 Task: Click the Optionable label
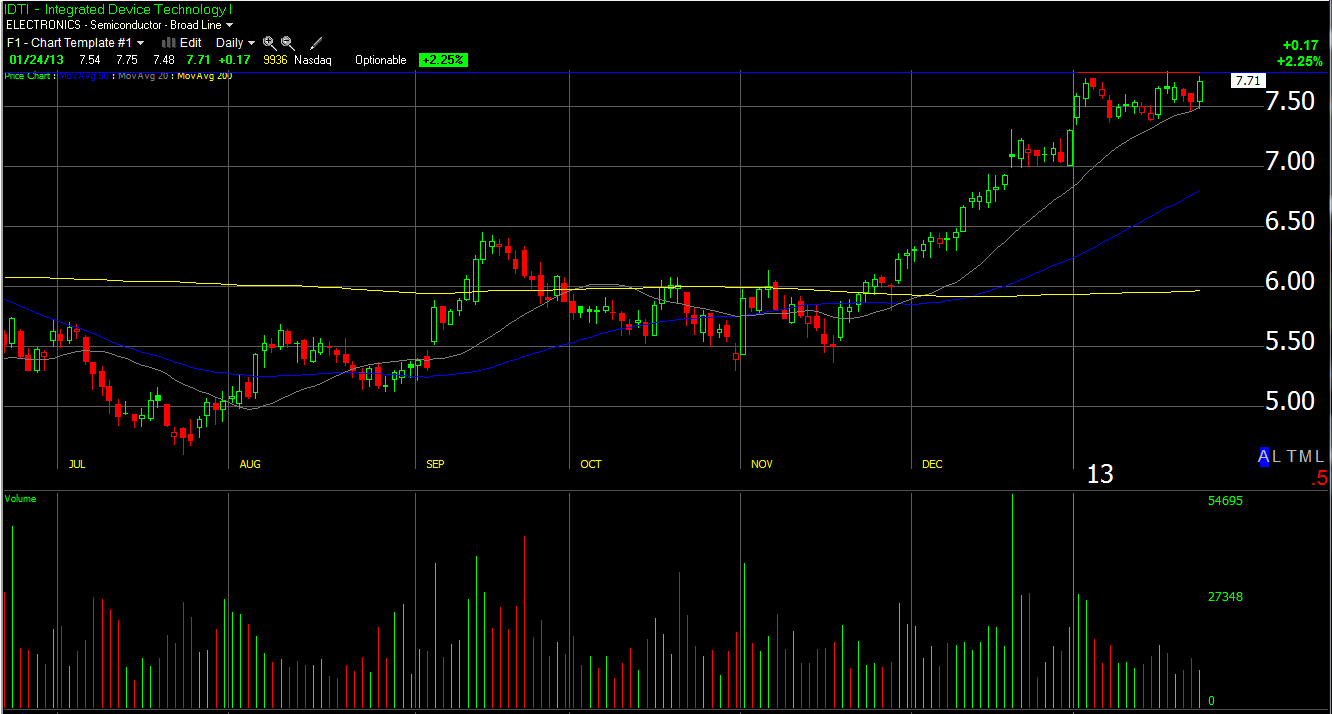click(x=381, y=60)
